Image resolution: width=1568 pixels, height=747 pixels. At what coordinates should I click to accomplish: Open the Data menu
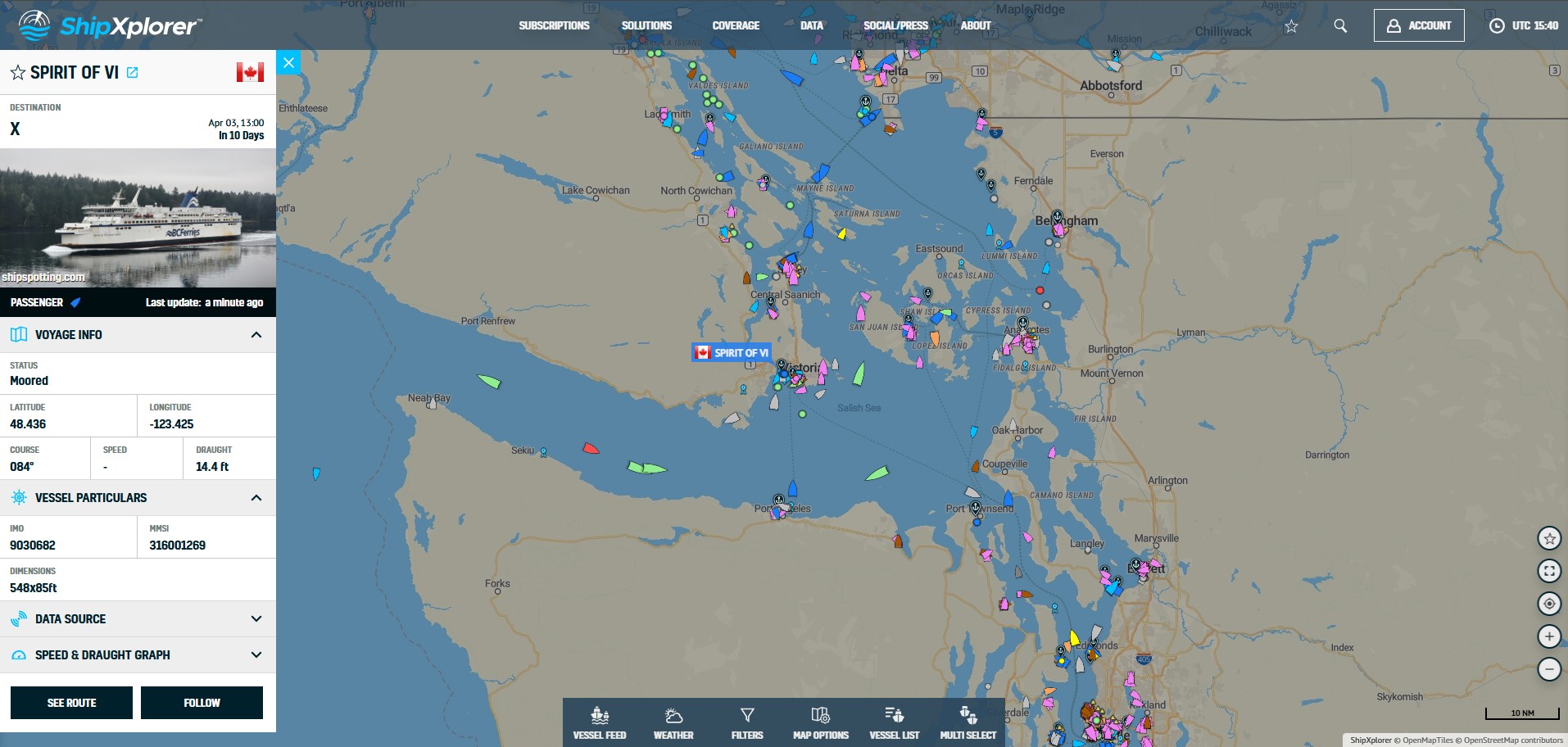coord(812,25)
